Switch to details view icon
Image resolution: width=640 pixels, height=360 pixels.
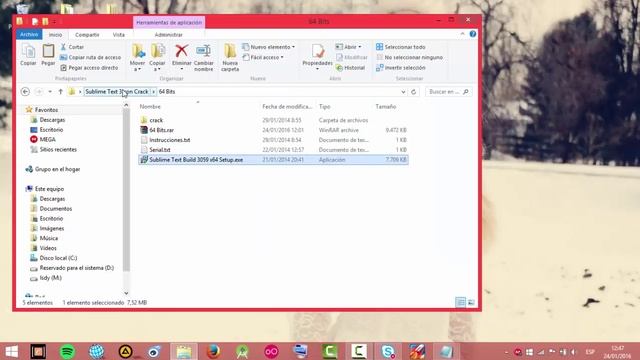460,302
